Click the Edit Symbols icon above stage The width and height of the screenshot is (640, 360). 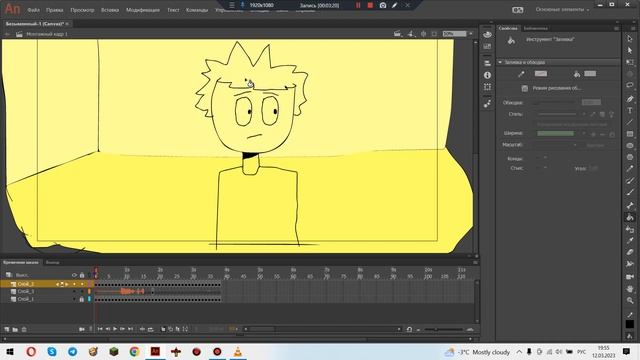point(411,34)
